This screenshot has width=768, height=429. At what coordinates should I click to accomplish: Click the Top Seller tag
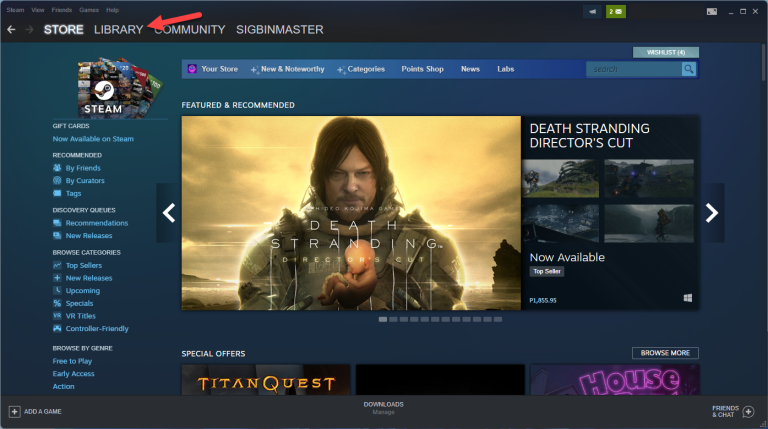pyautogui.click(x=547, y=271)
